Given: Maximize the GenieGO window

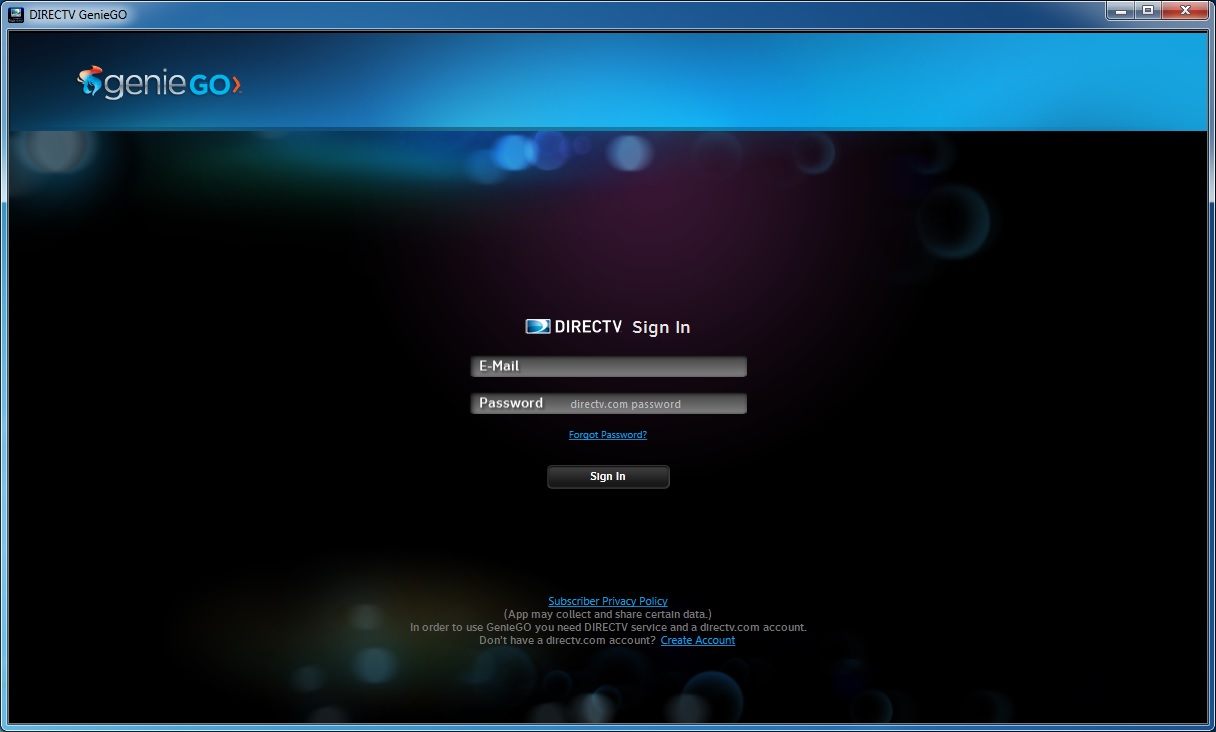Looking at the screenshot, I should coord(1150,11).
